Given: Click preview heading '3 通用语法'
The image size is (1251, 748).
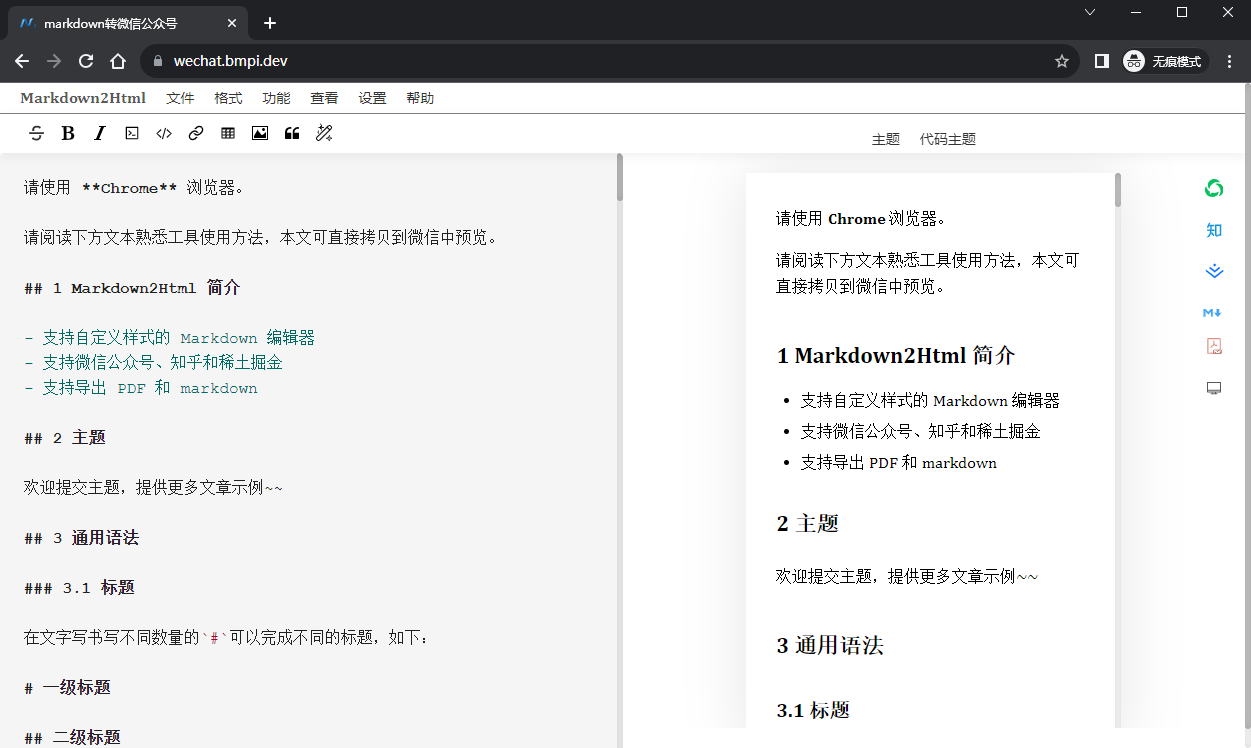Looking at the screenshot, I should (x=829, y=646).
